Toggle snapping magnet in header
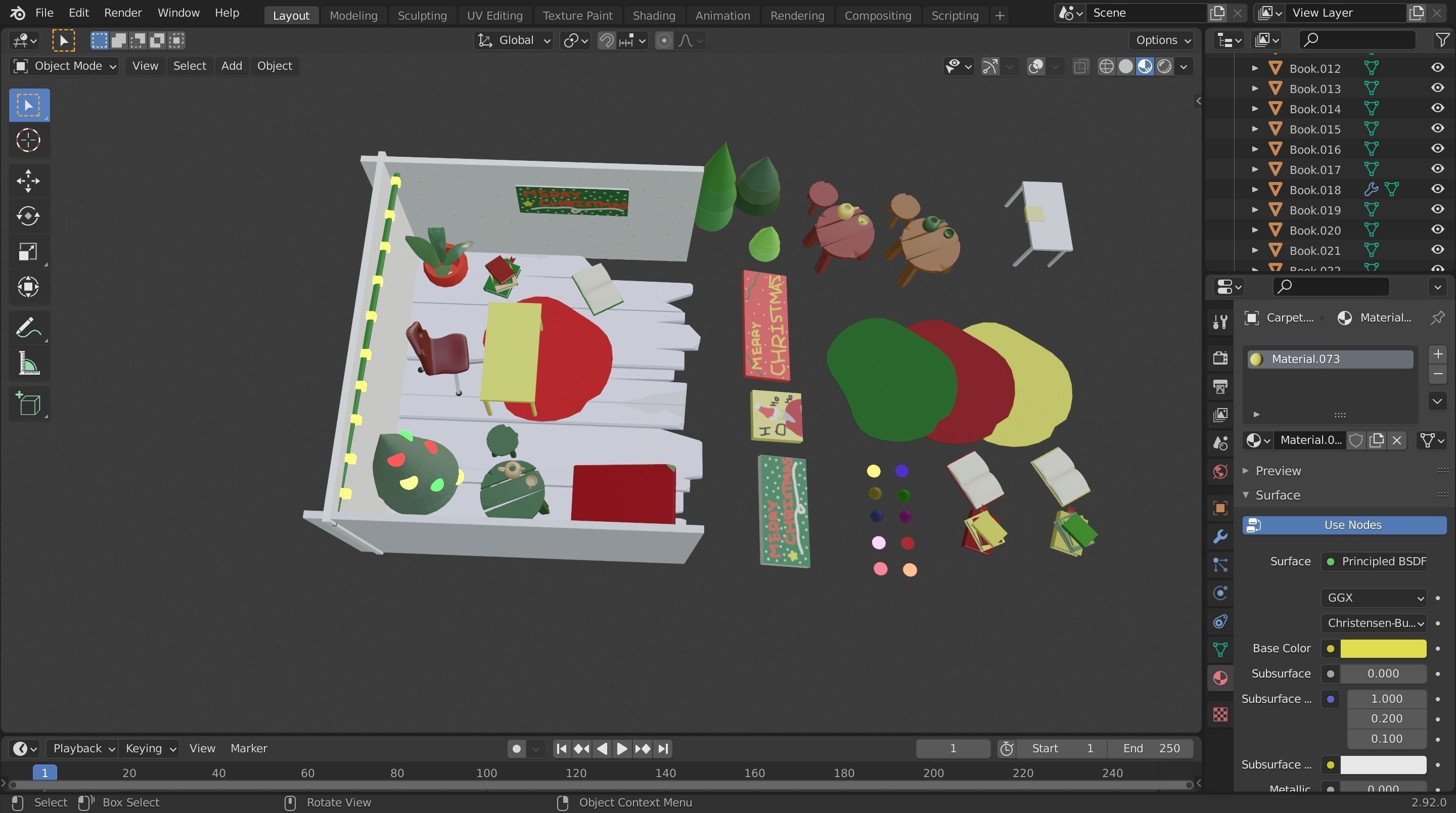Screen dimensions: 1456x813 (x=606, y=40)
